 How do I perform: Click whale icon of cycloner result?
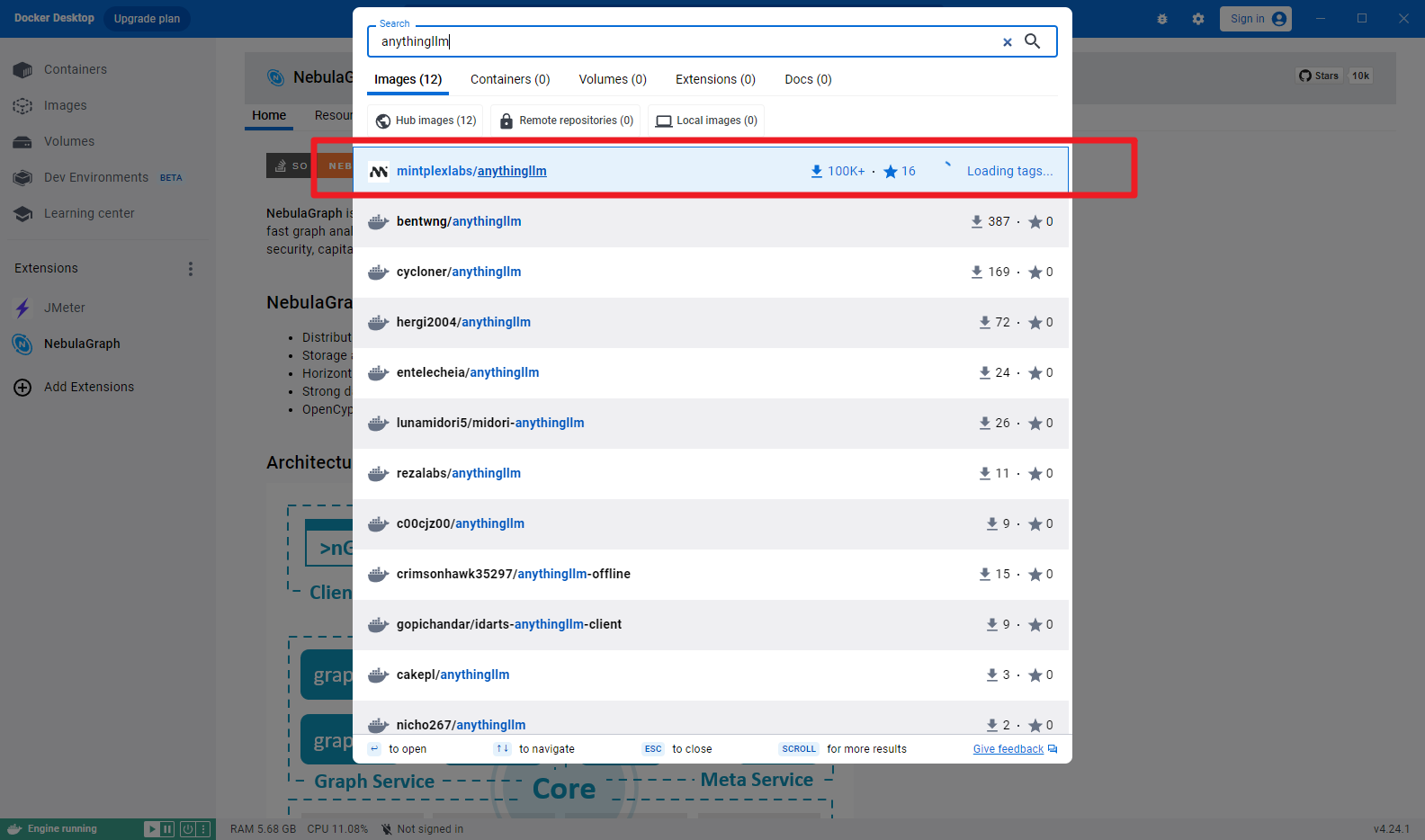379,272
